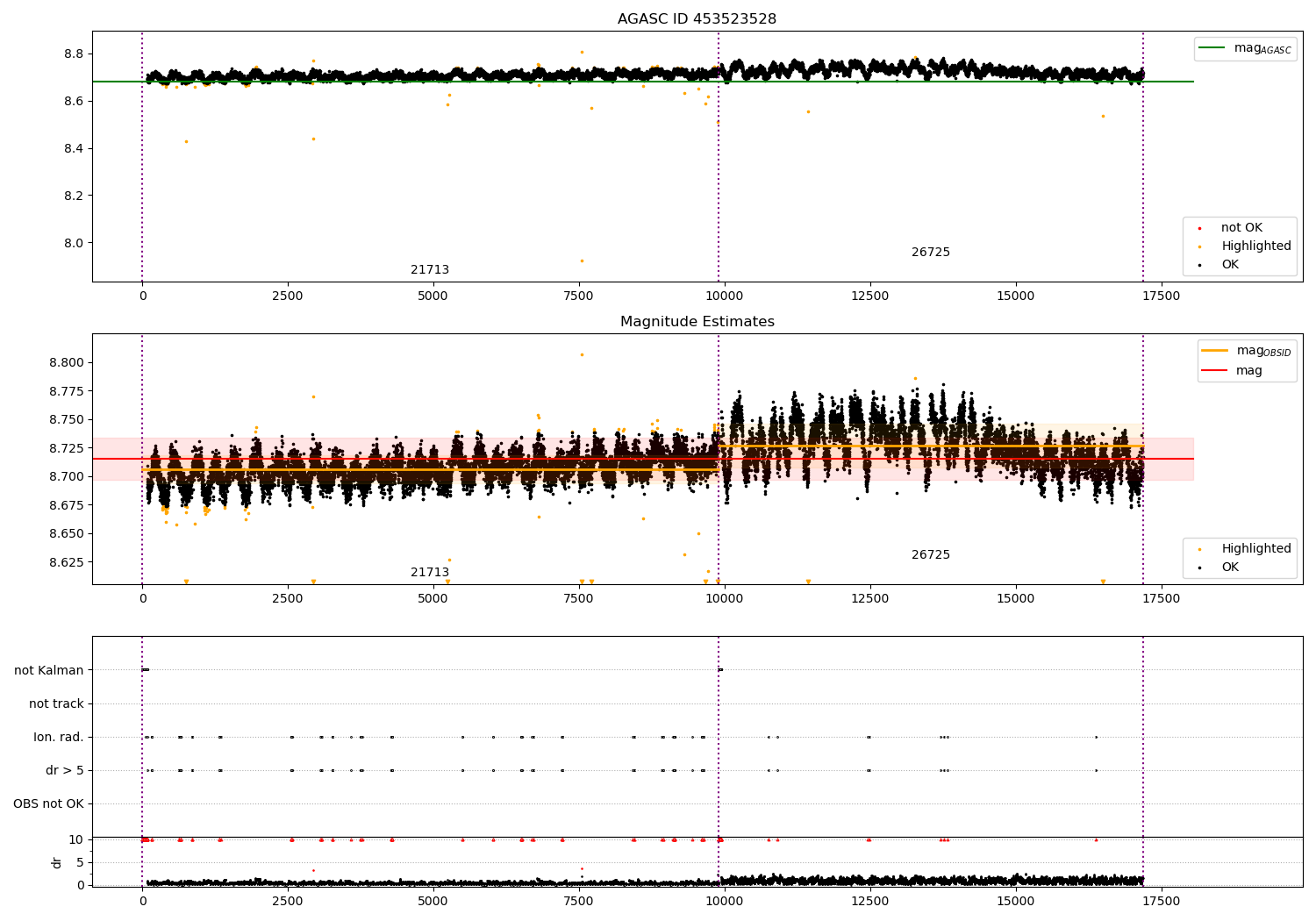Click the '26725' annotation in the AGASC ID plot
The image size is (1316, 921).
[931, 253]
